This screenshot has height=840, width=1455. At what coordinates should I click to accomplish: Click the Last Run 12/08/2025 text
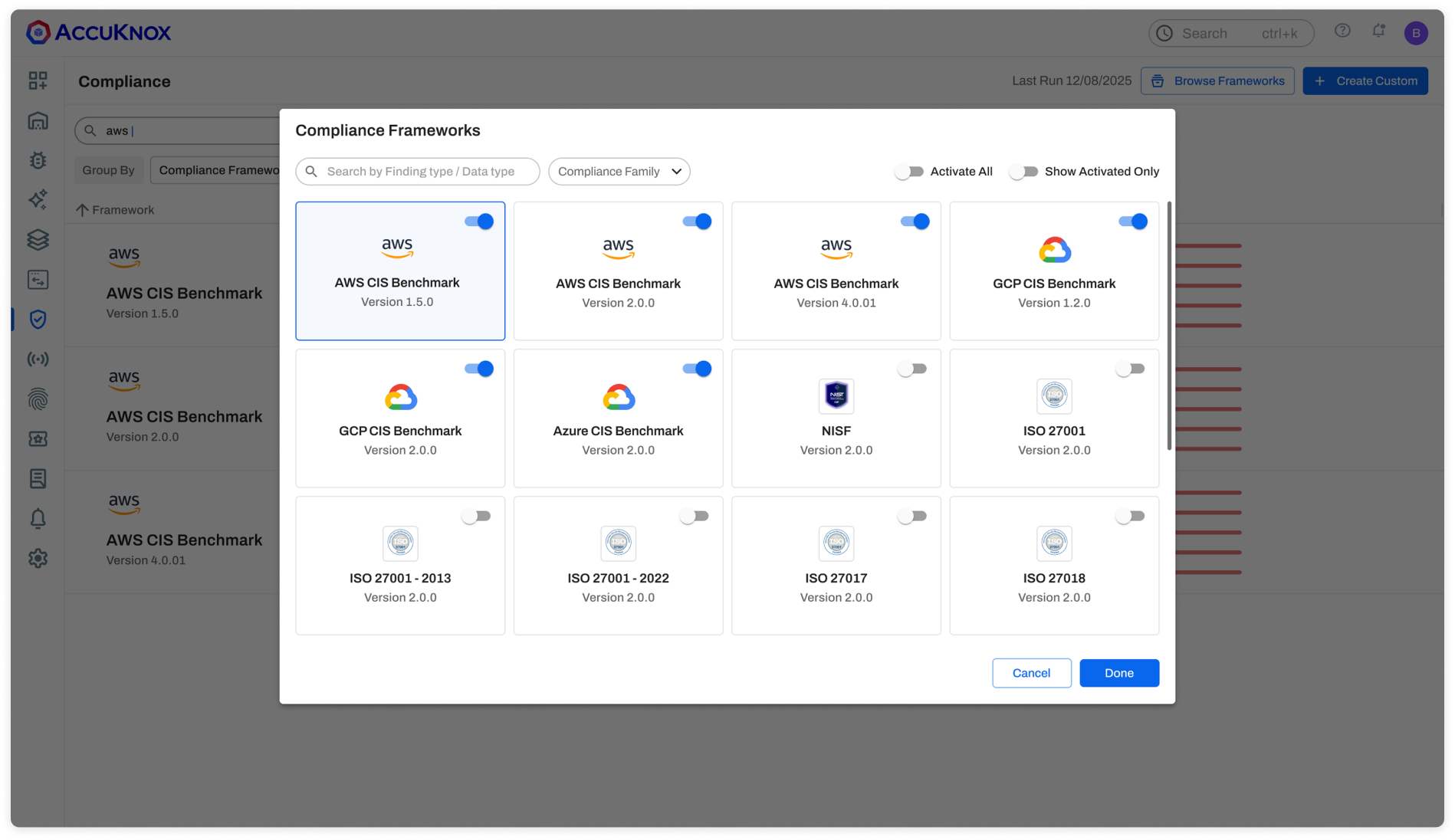pos(1072,80)
